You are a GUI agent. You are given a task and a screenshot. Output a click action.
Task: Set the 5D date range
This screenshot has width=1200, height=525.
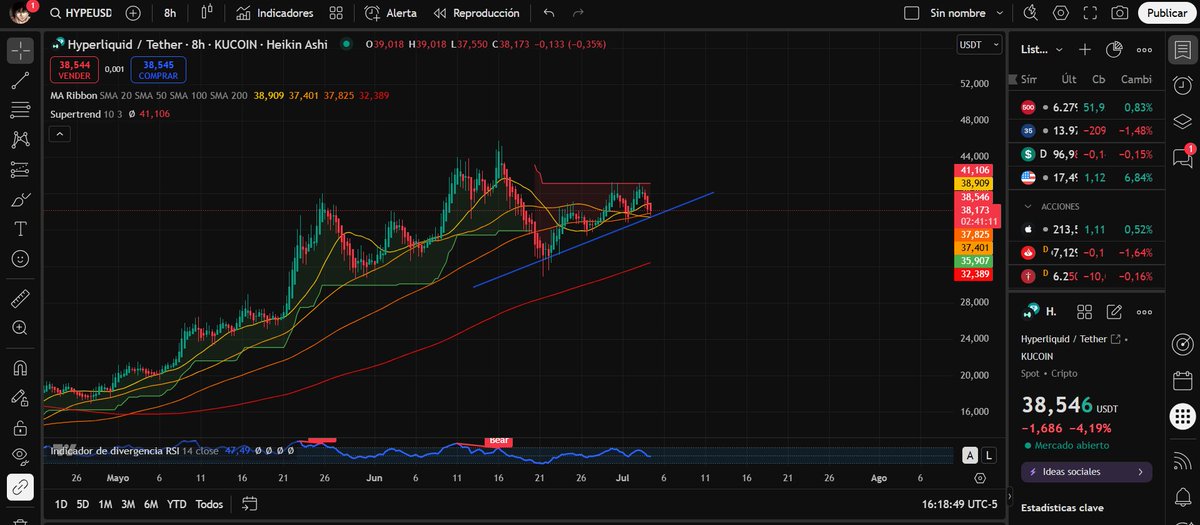point(84,504)
